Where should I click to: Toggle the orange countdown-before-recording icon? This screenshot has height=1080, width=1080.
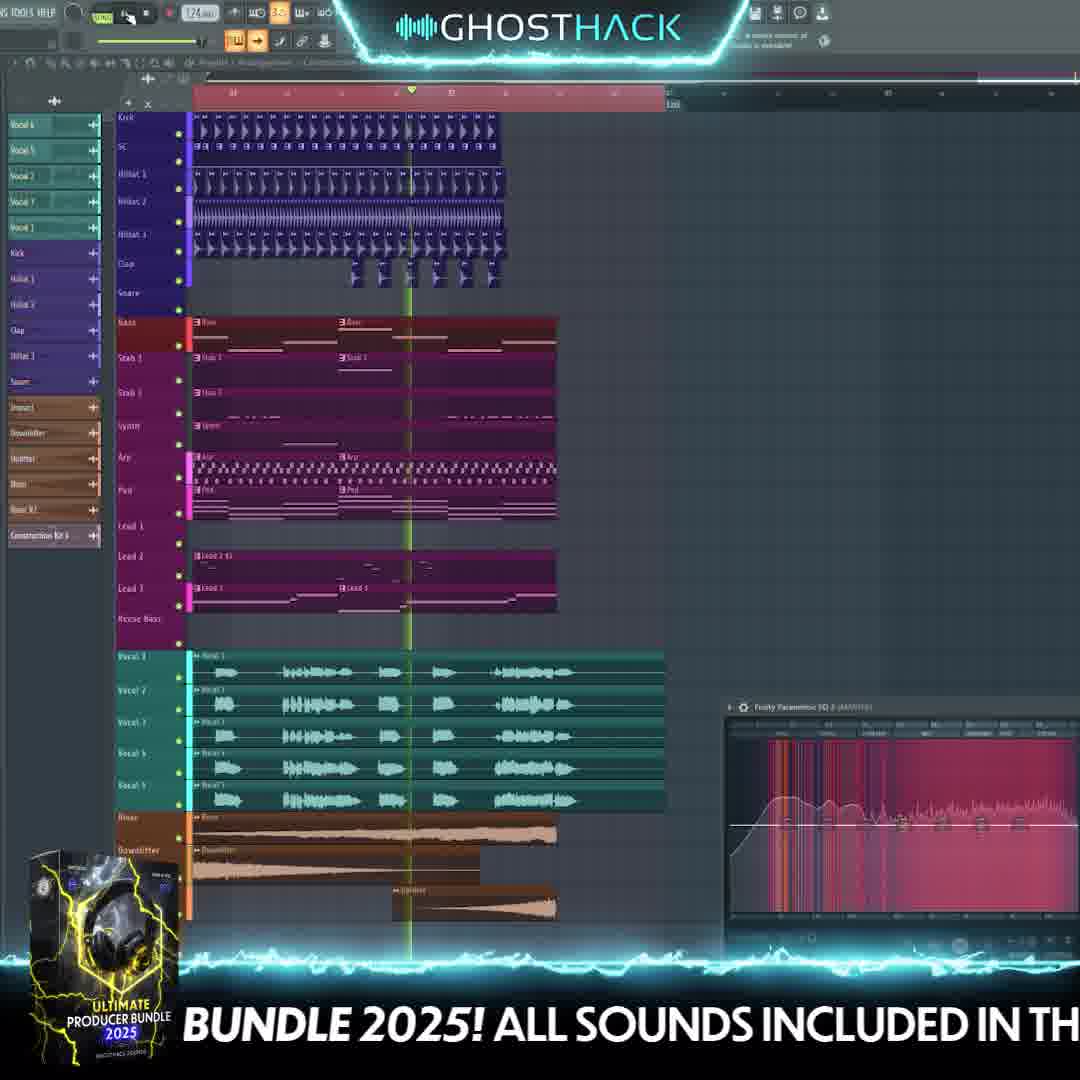point(279,12)
